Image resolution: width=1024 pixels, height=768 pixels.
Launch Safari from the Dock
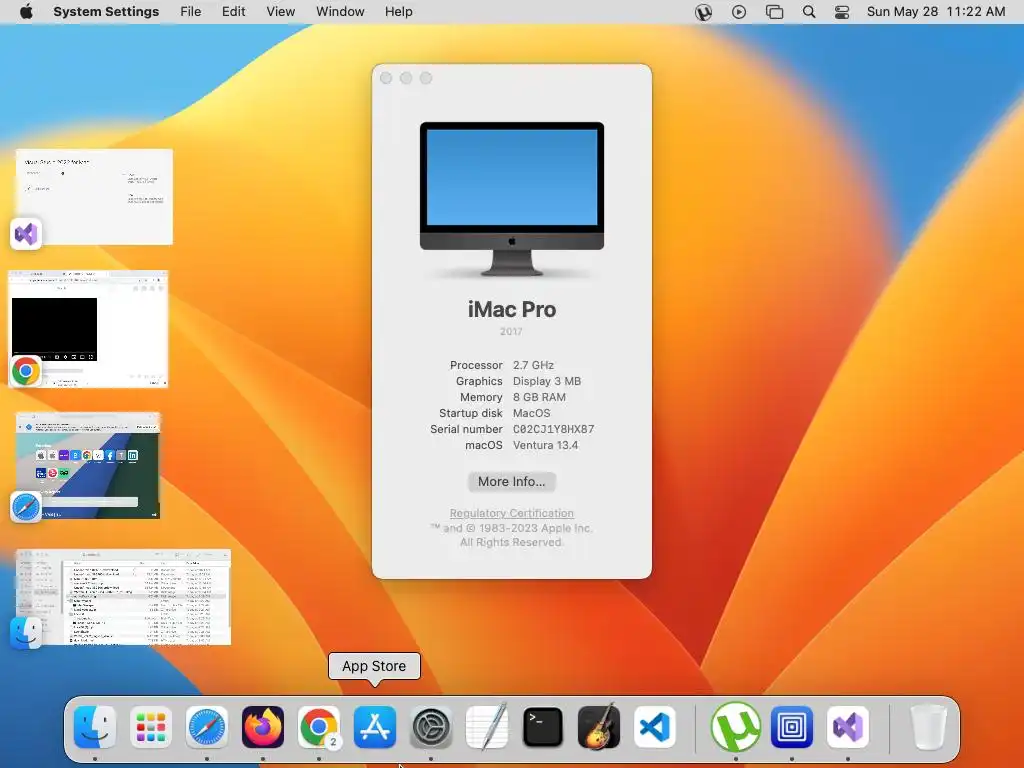(207, 727)
